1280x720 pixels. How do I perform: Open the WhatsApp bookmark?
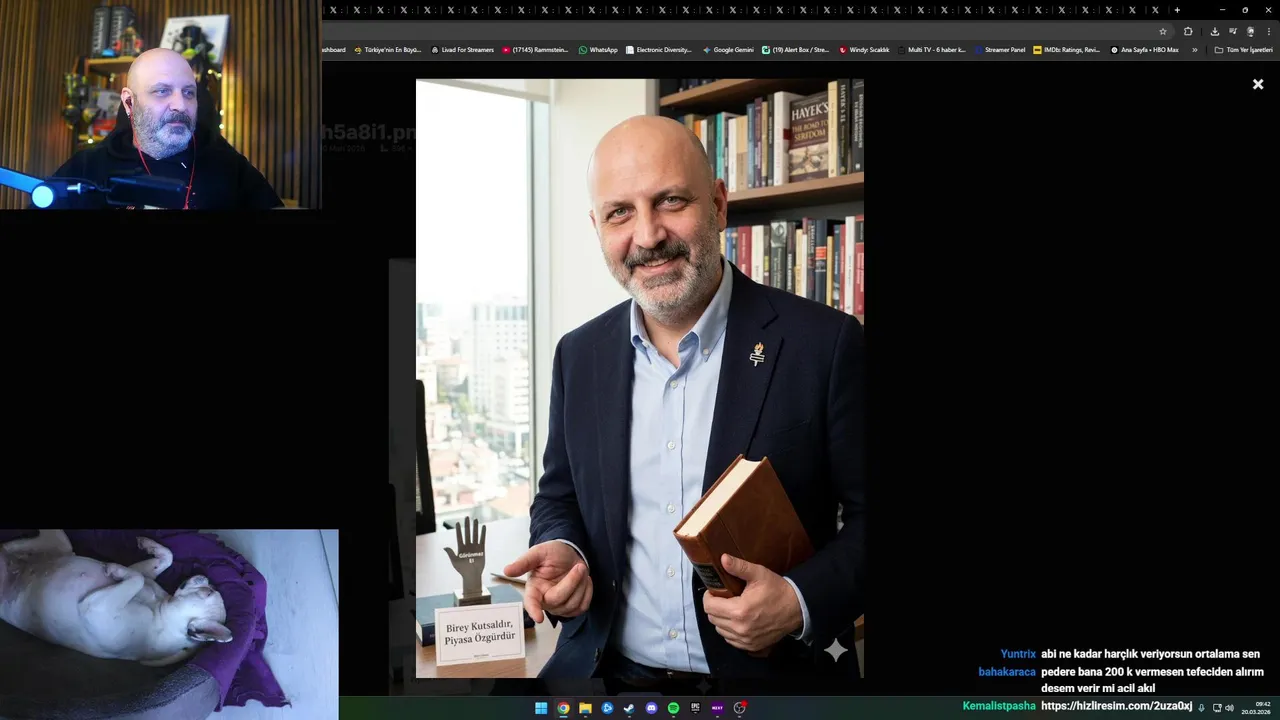tap(598, 50)
